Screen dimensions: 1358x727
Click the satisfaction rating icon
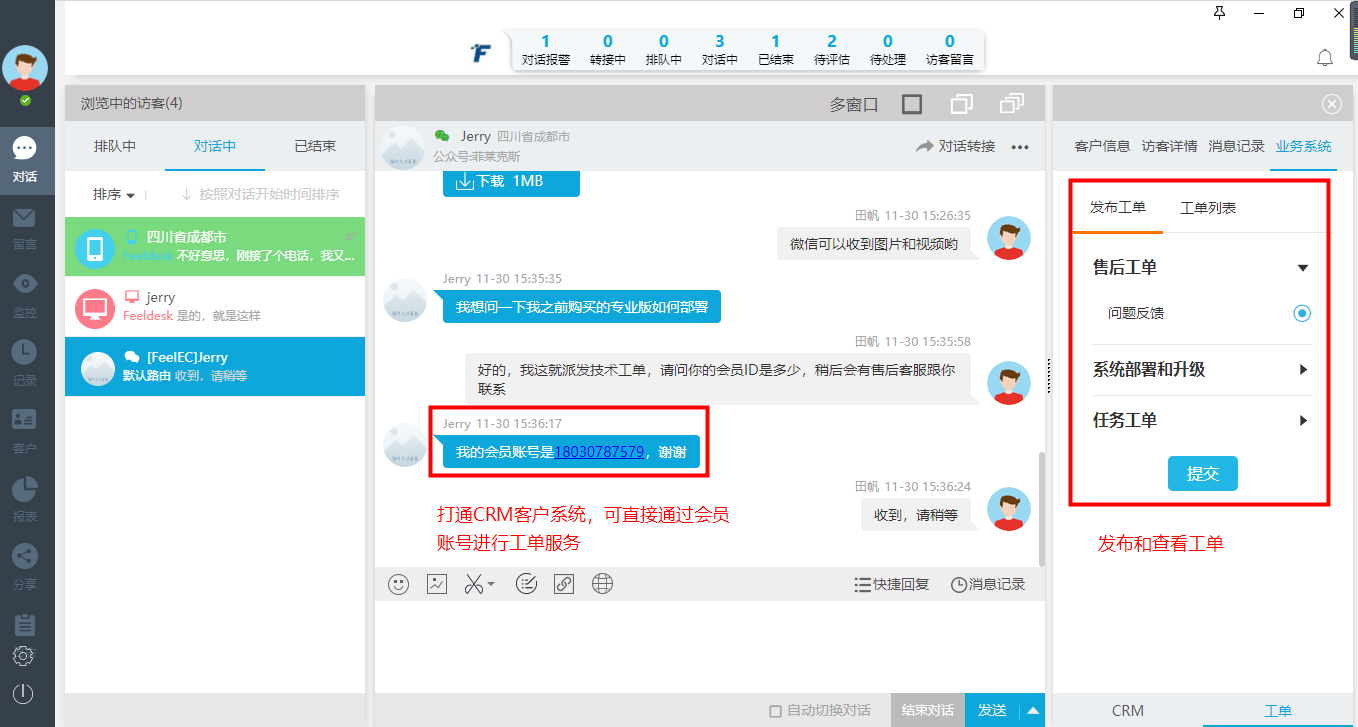(x=527, y=585)
